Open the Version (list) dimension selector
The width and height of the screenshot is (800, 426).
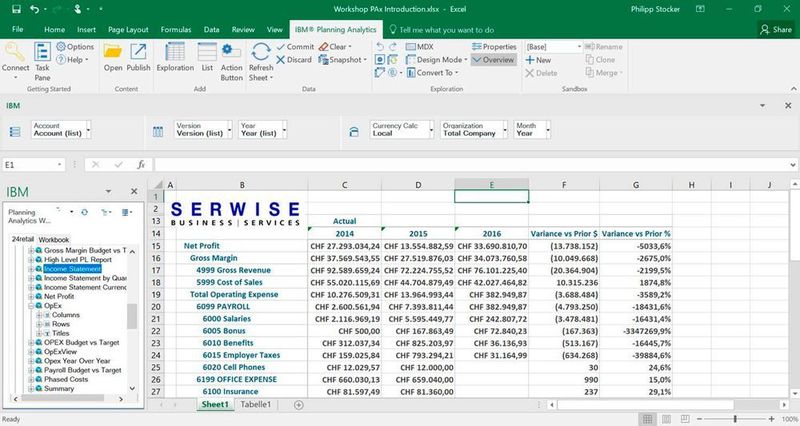[203, 130]
